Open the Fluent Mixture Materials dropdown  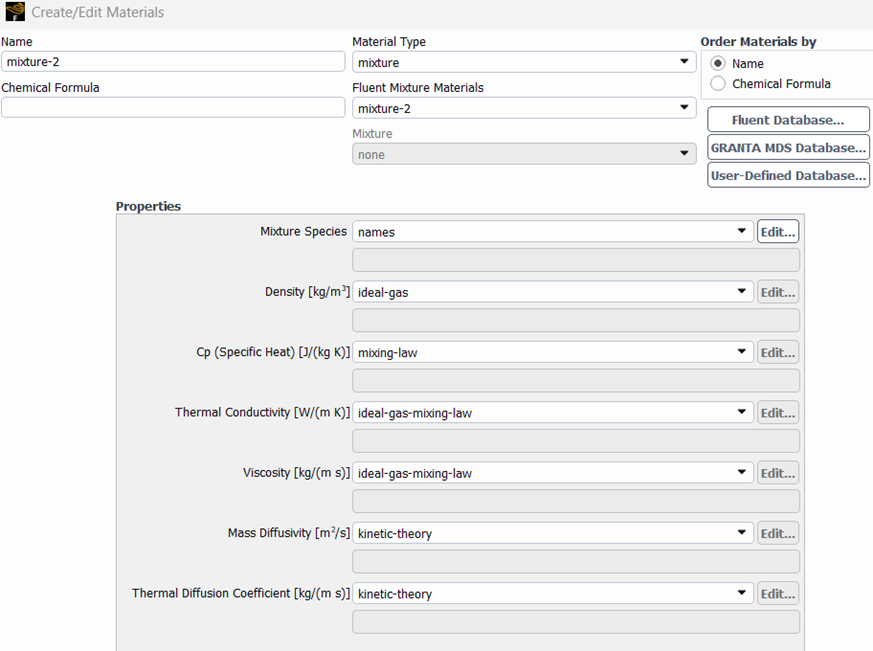[x=524, y=108]
